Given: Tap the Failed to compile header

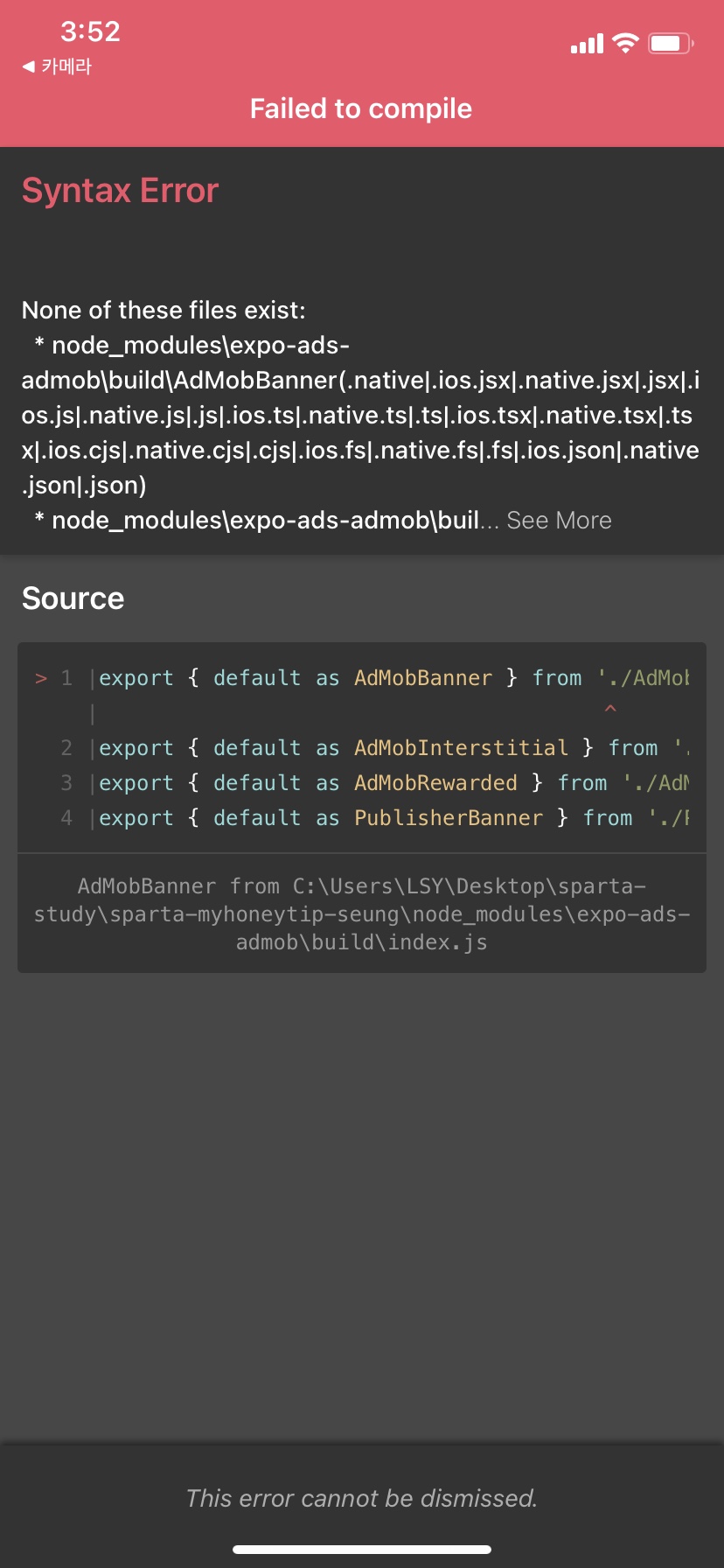Looking at the screenshot, I should (361, 108).
